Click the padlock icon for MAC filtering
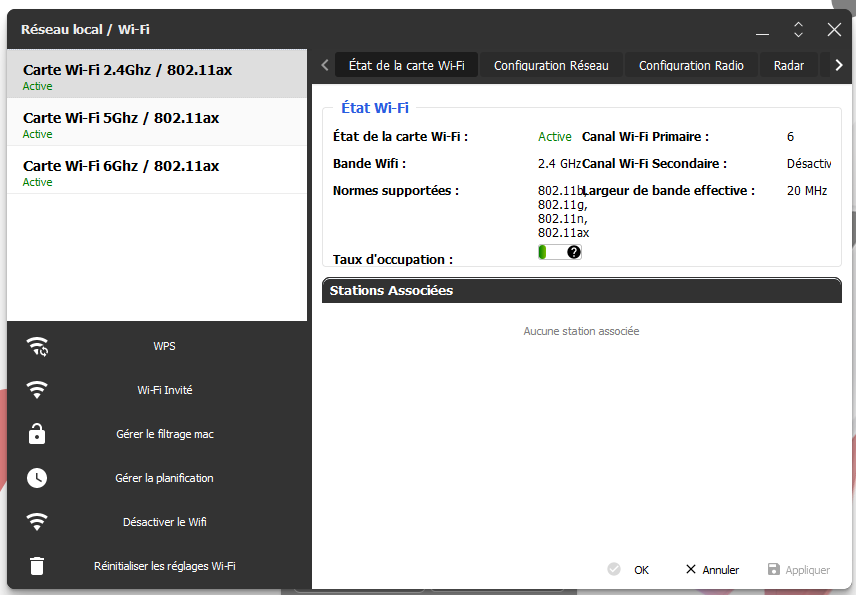The image size is (856, 595). [37, 433]
